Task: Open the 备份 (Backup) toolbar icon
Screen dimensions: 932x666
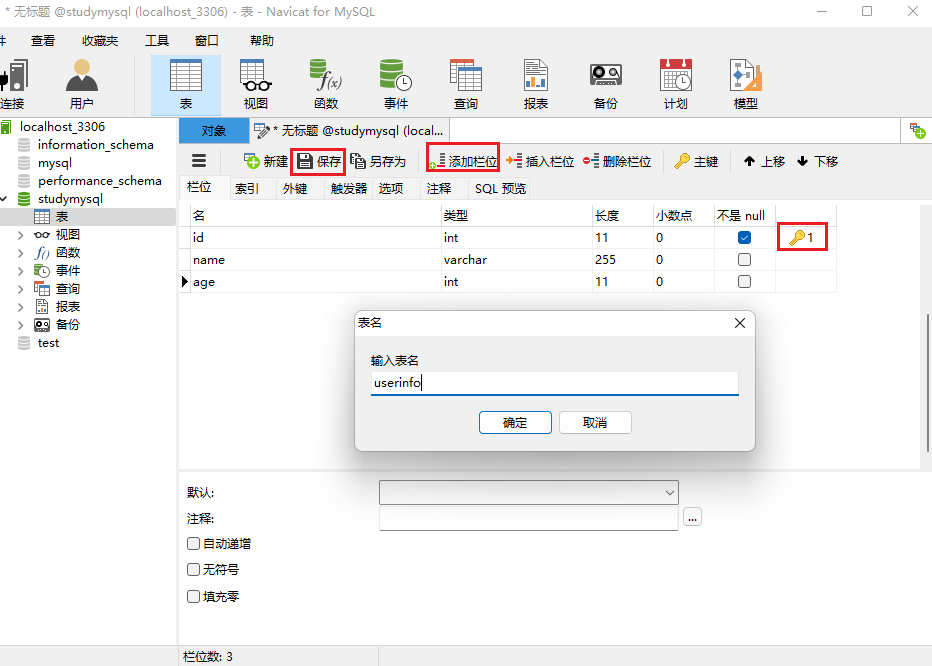Action: 606,84
